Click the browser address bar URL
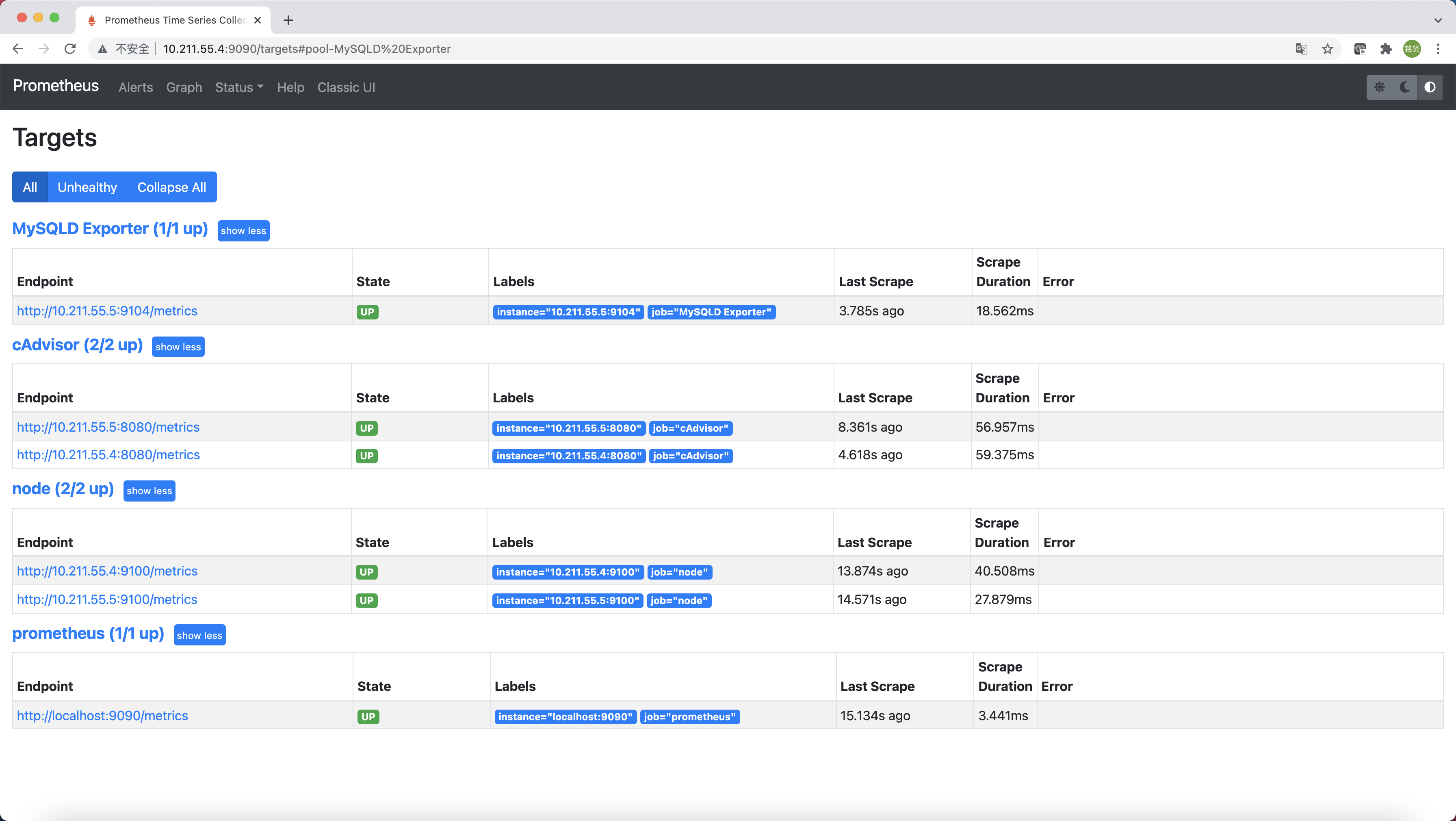Image resolution: width=1456 pixels, height=821 pixels. (307, 49)
